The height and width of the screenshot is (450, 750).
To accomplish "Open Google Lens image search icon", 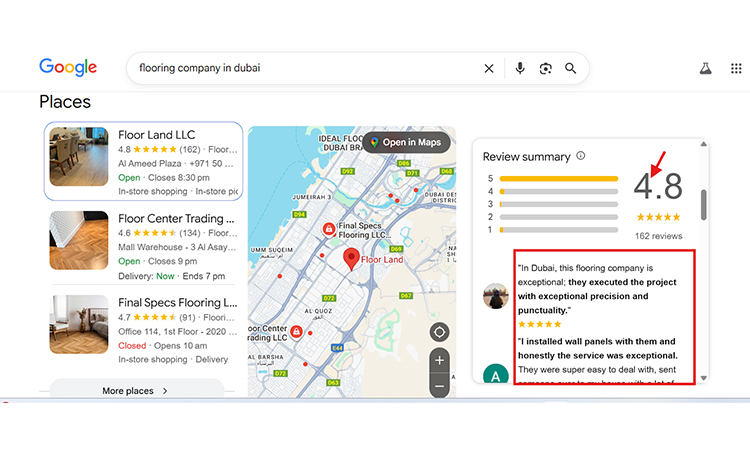I will 545,68.
